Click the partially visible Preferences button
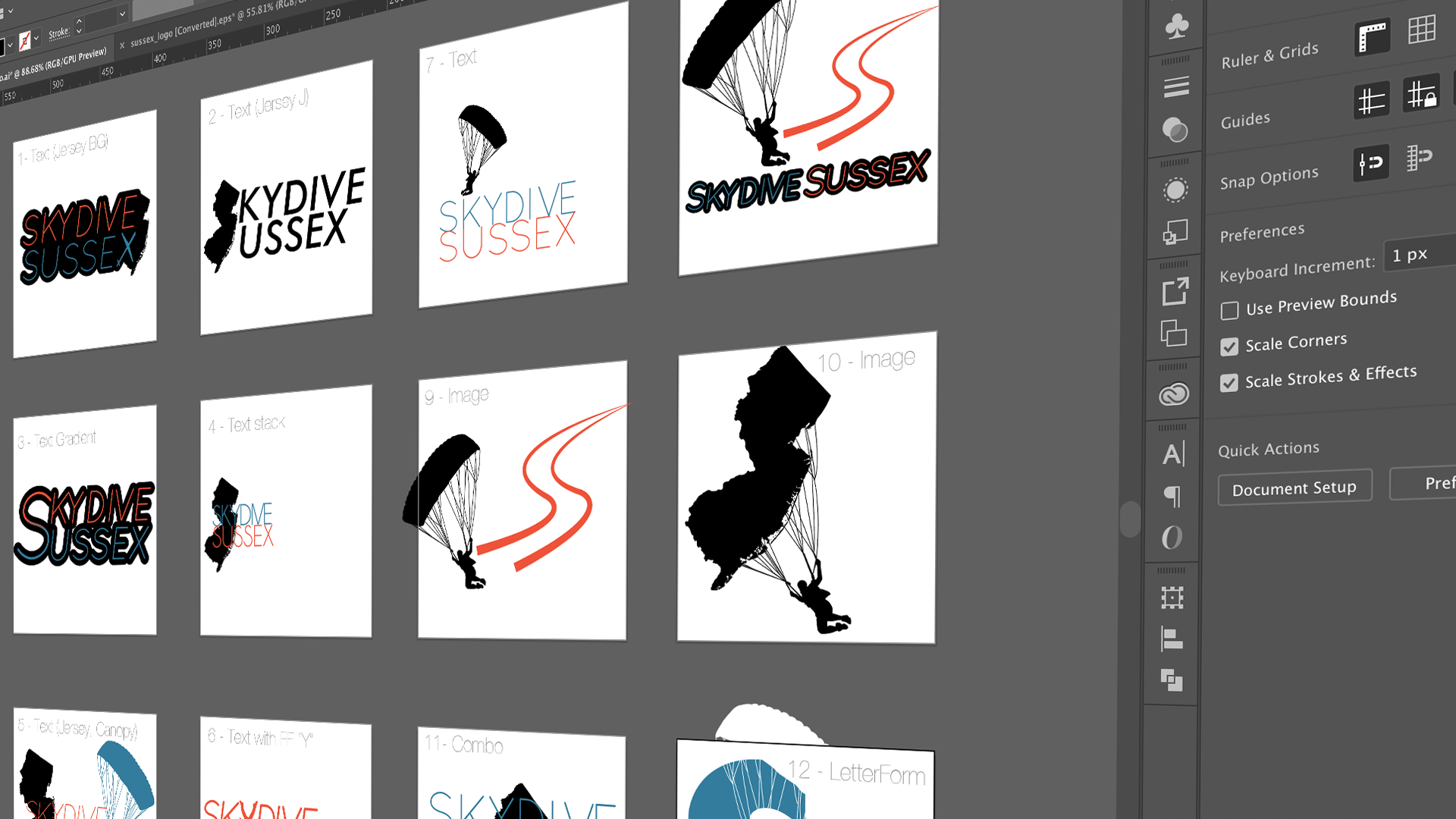1456x819 pixels. (x=1423, y=483)
